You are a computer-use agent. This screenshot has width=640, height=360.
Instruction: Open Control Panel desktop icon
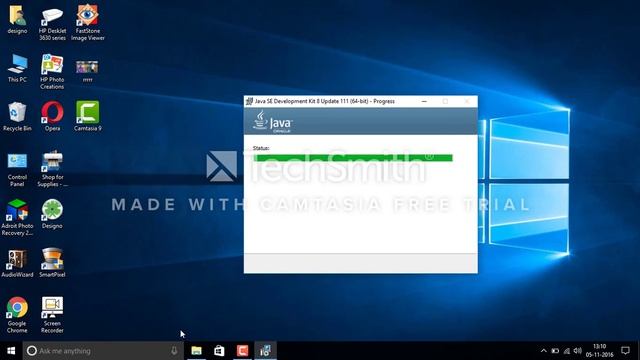[17, 169]
